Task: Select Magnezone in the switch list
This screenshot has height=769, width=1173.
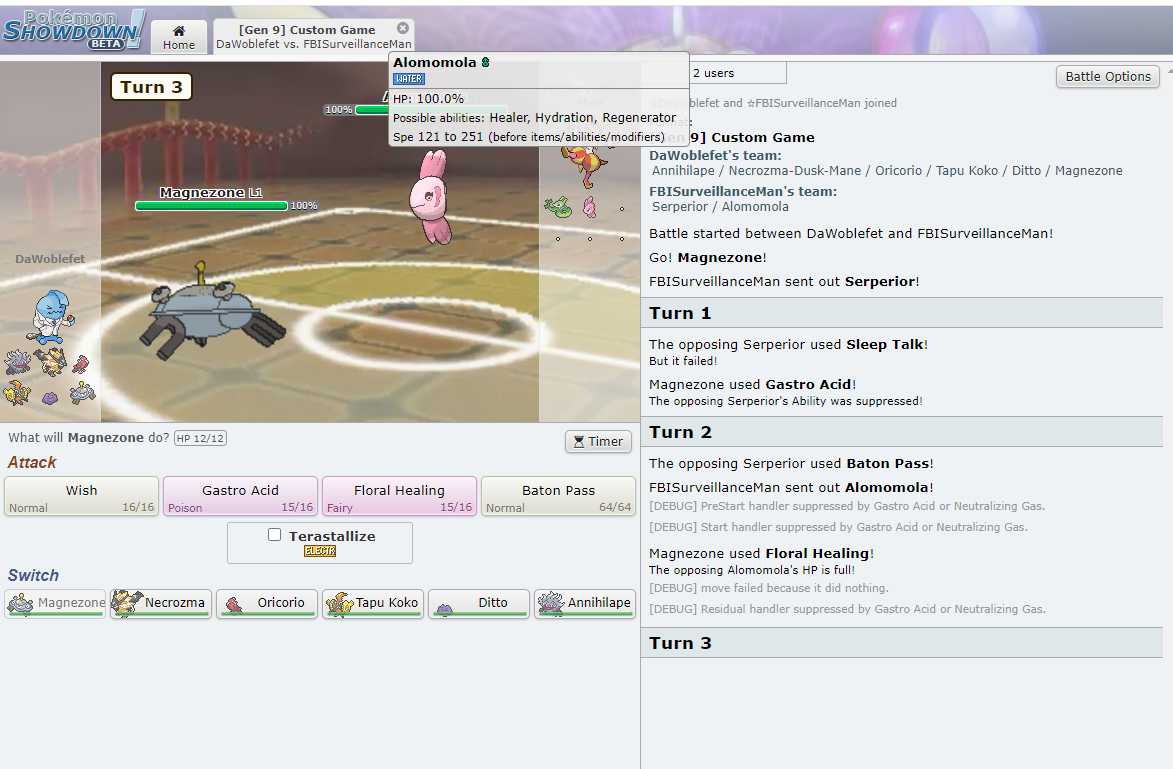Action: click(x=55, y=603)
